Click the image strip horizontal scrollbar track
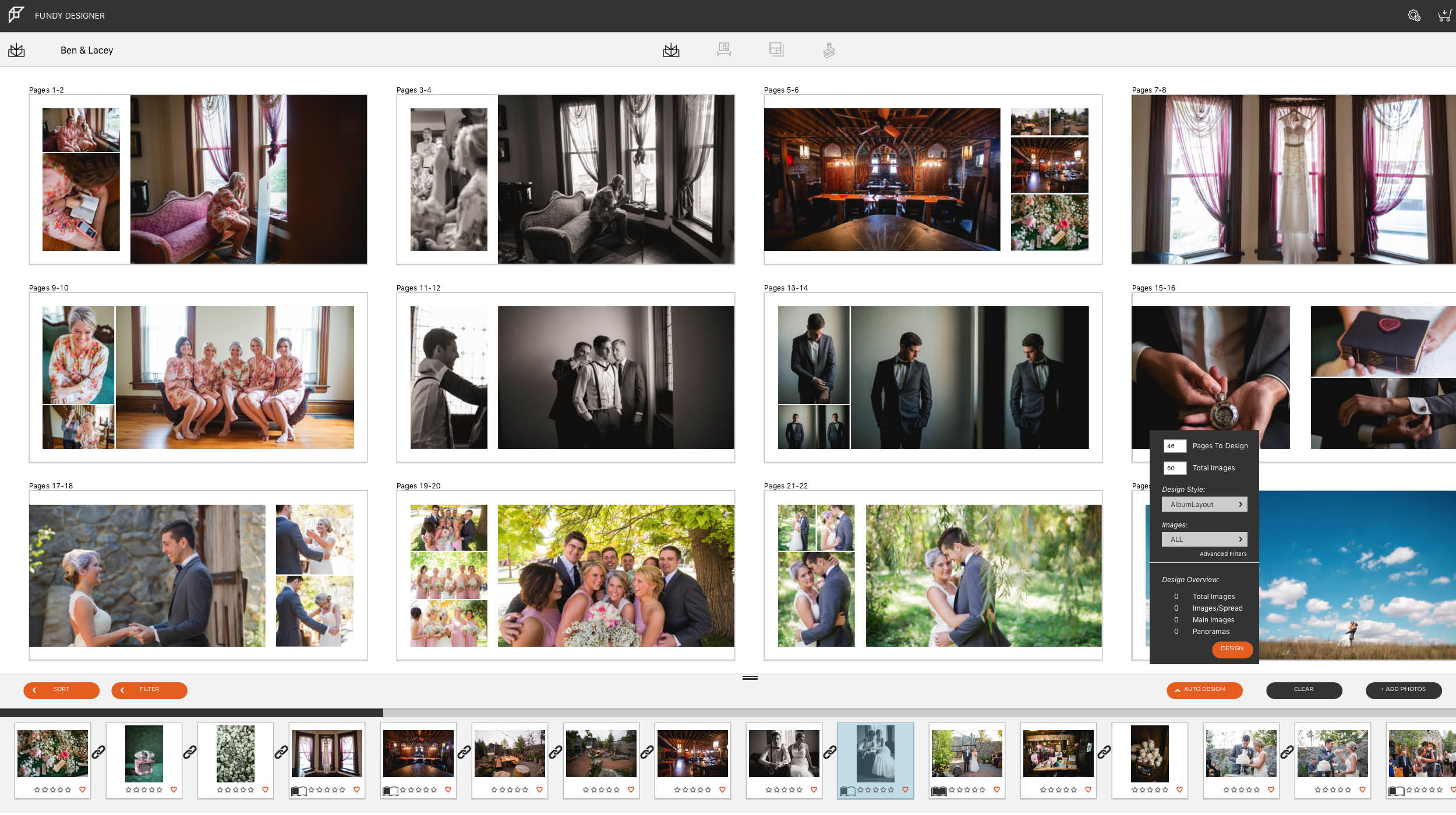The height and width of the screenshot is (815, 1456). pos(919,713)
